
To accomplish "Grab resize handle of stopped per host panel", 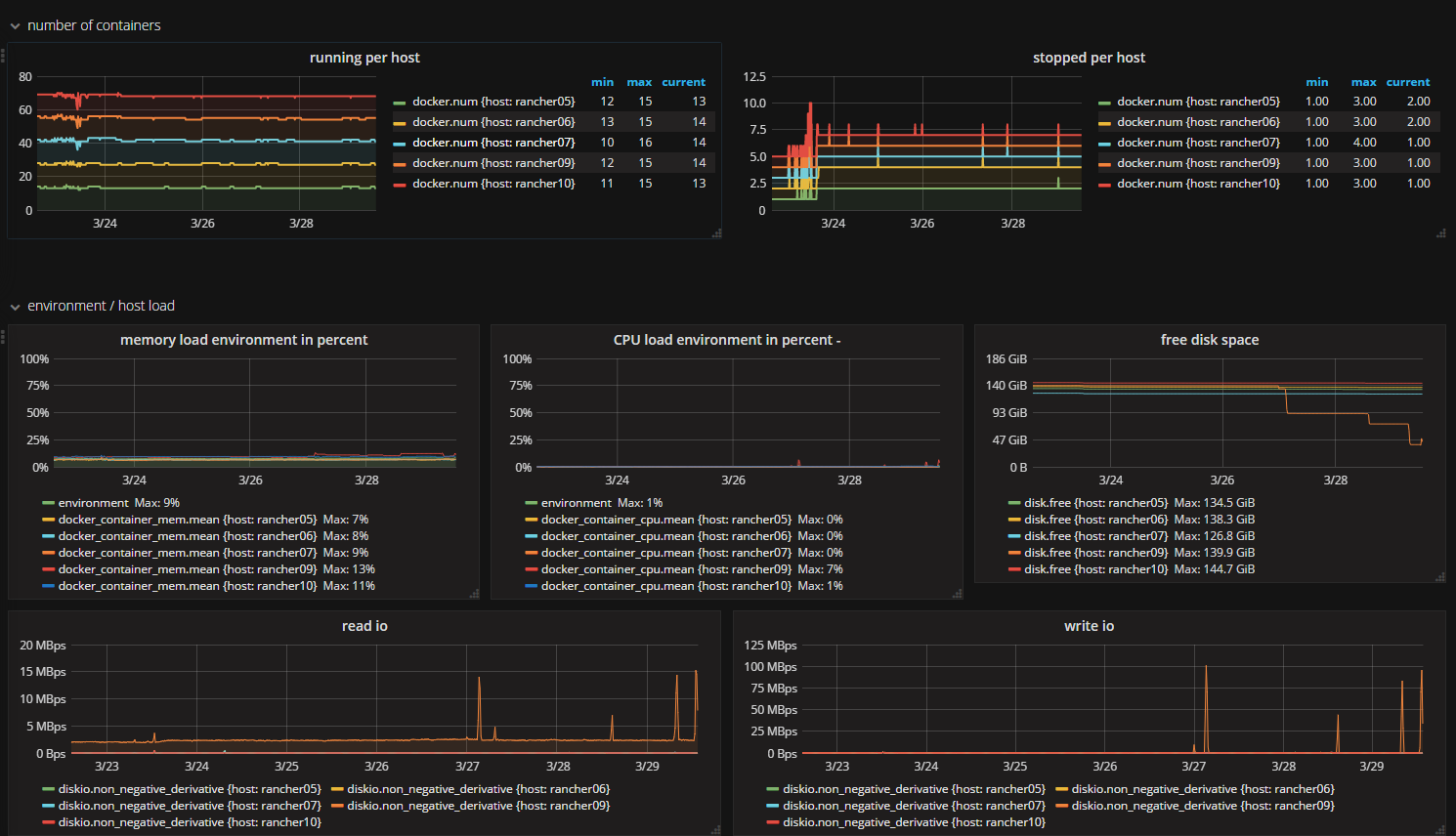I will coord(1440,233).
